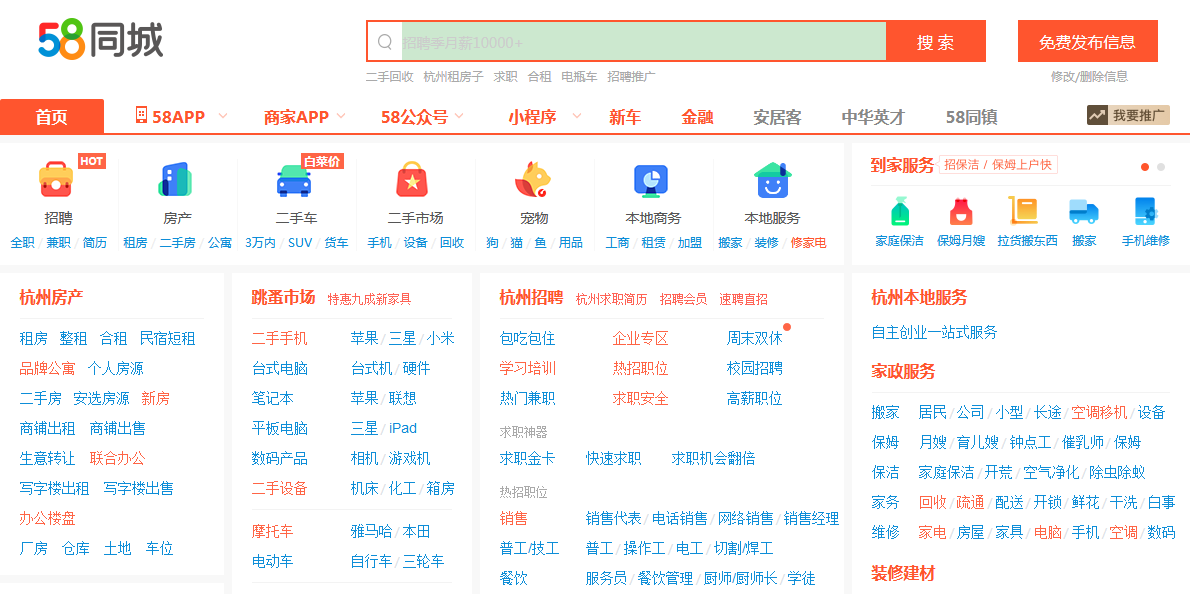Switch to first 到家服务 carousel dot
This screenshot has height=594, width=1190.
1145,167
